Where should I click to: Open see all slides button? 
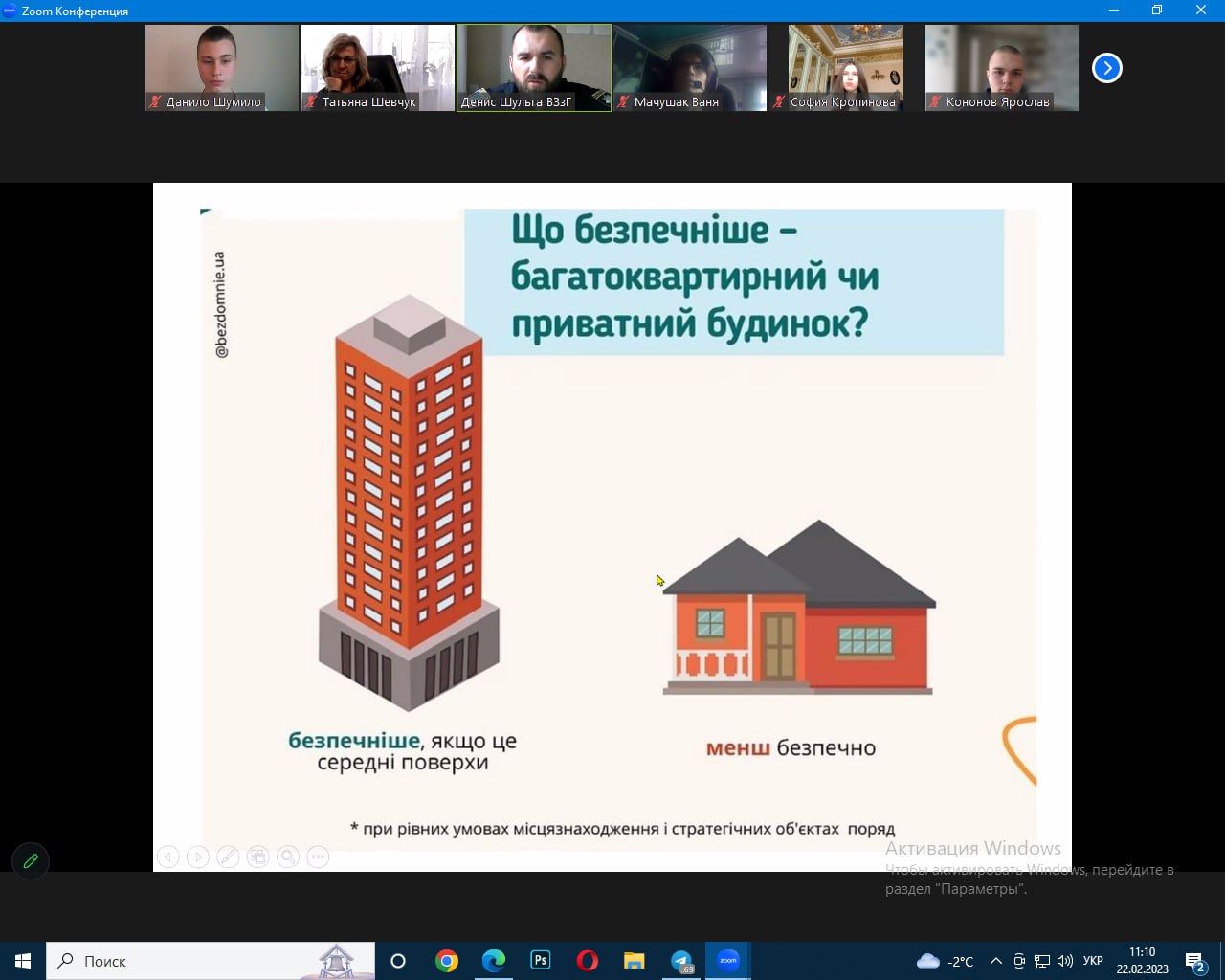click(257, 857)
